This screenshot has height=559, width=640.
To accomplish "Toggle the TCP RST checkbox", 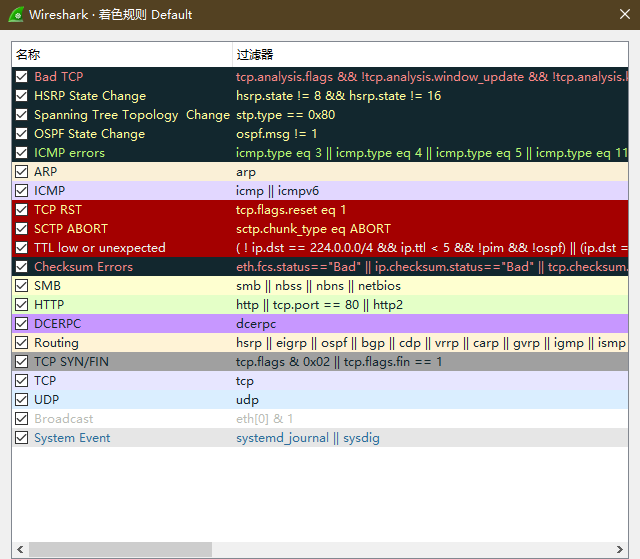I will pyautogui.click(x=21, y=210).
